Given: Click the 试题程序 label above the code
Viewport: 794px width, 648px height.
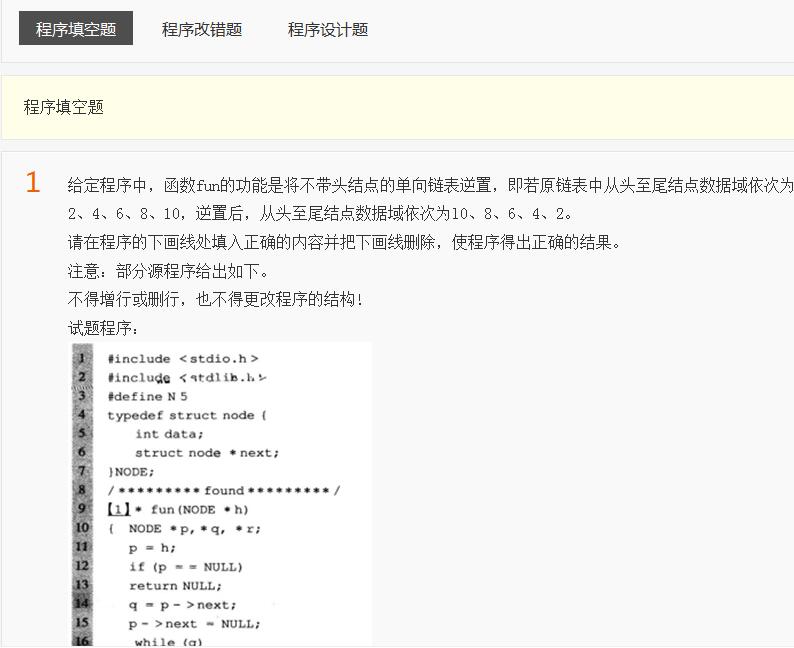Looking at the screenshot, I should pos(104,327).
